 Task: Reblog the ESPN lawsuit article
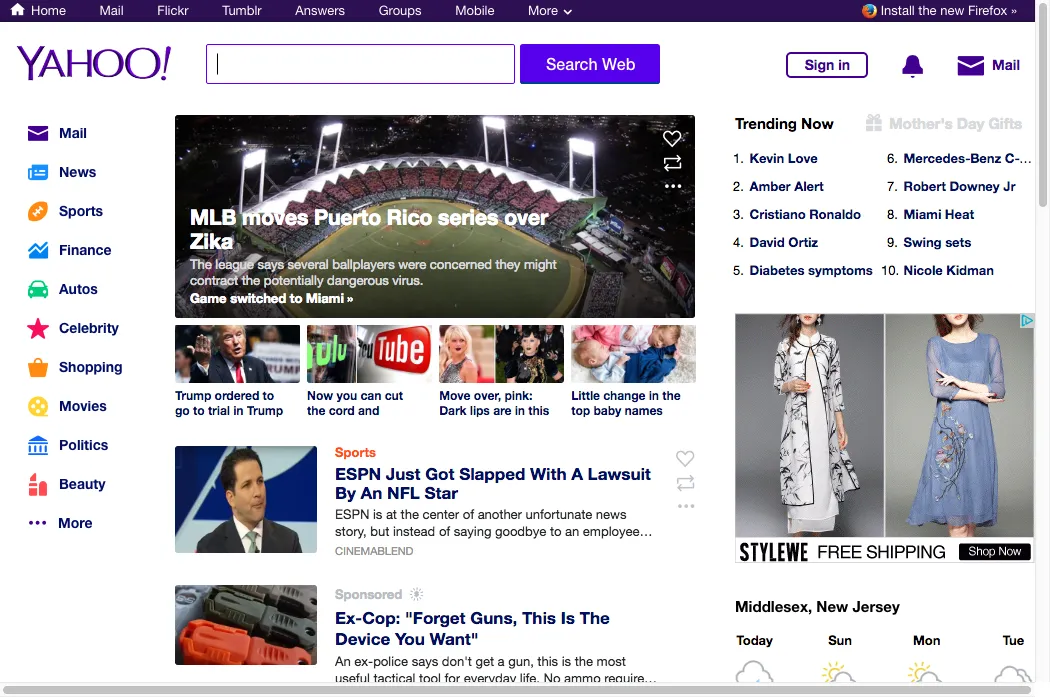(685, 483)
